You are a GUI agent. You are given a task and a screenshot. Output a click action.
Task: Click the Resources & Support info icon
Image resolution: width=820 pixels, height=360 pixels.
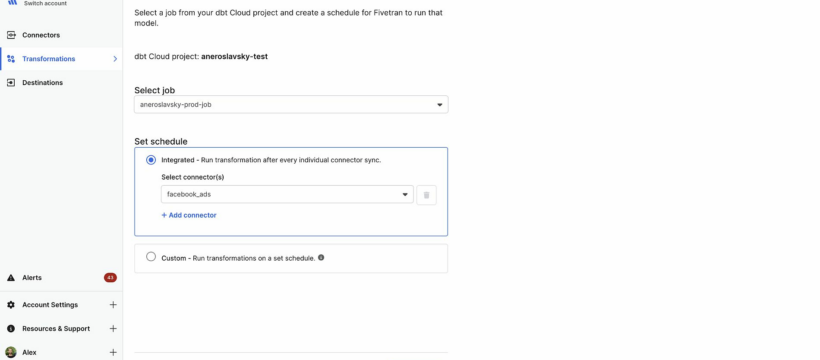coord(11,329)
